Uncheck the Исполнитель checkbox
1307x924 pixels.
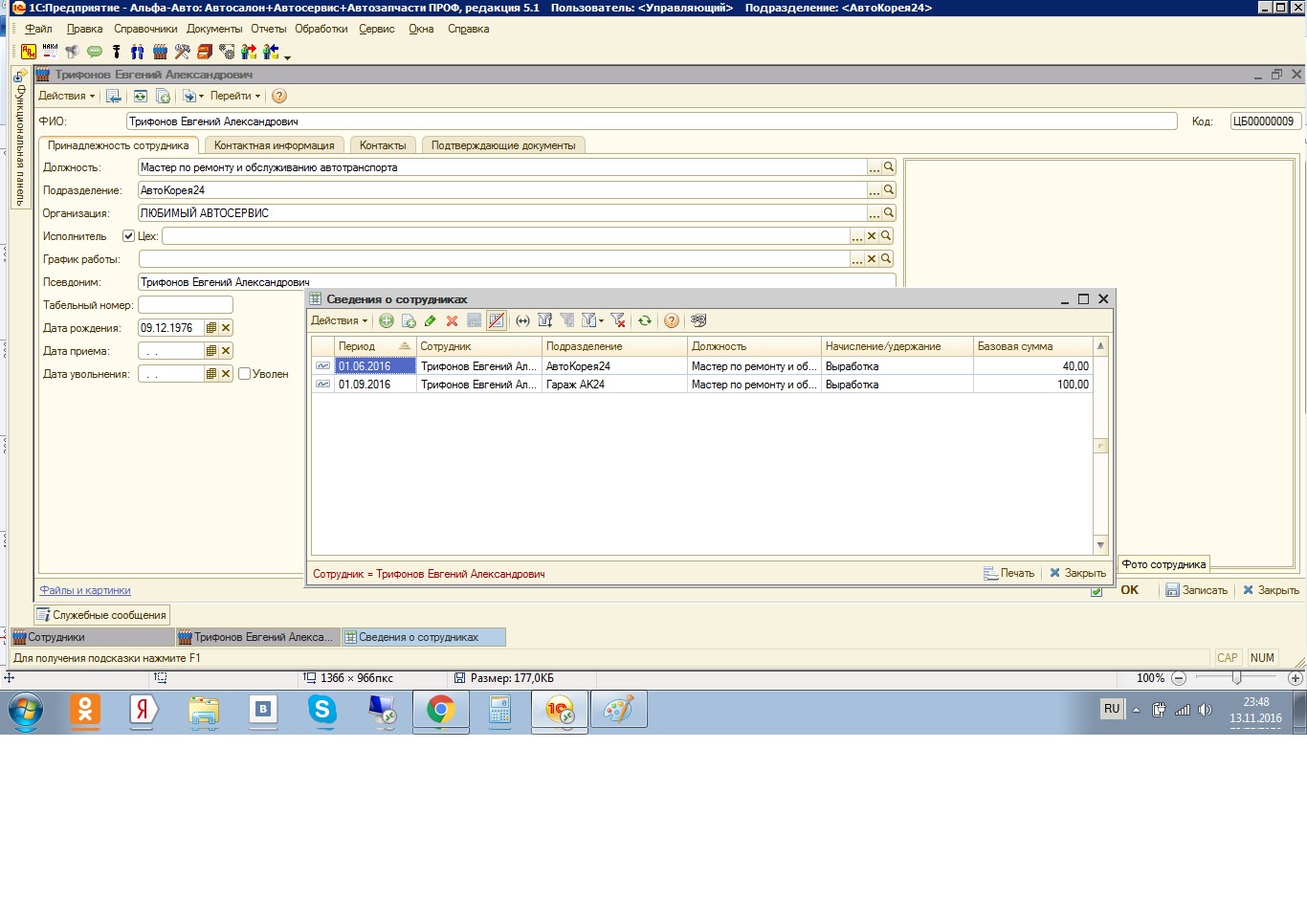128,236
